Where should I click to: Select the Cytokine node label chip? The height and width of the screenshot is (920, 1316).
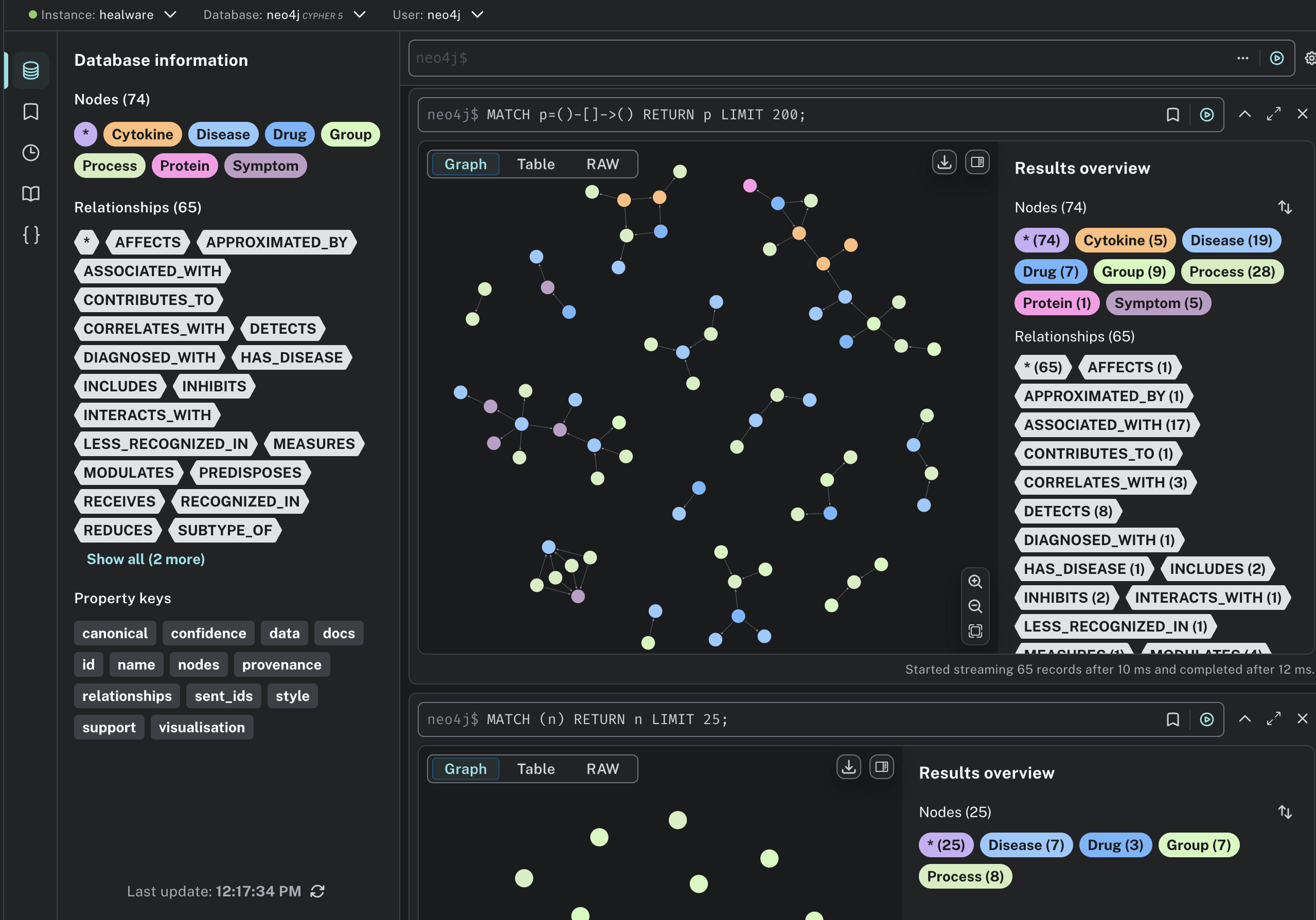point(142,135)
